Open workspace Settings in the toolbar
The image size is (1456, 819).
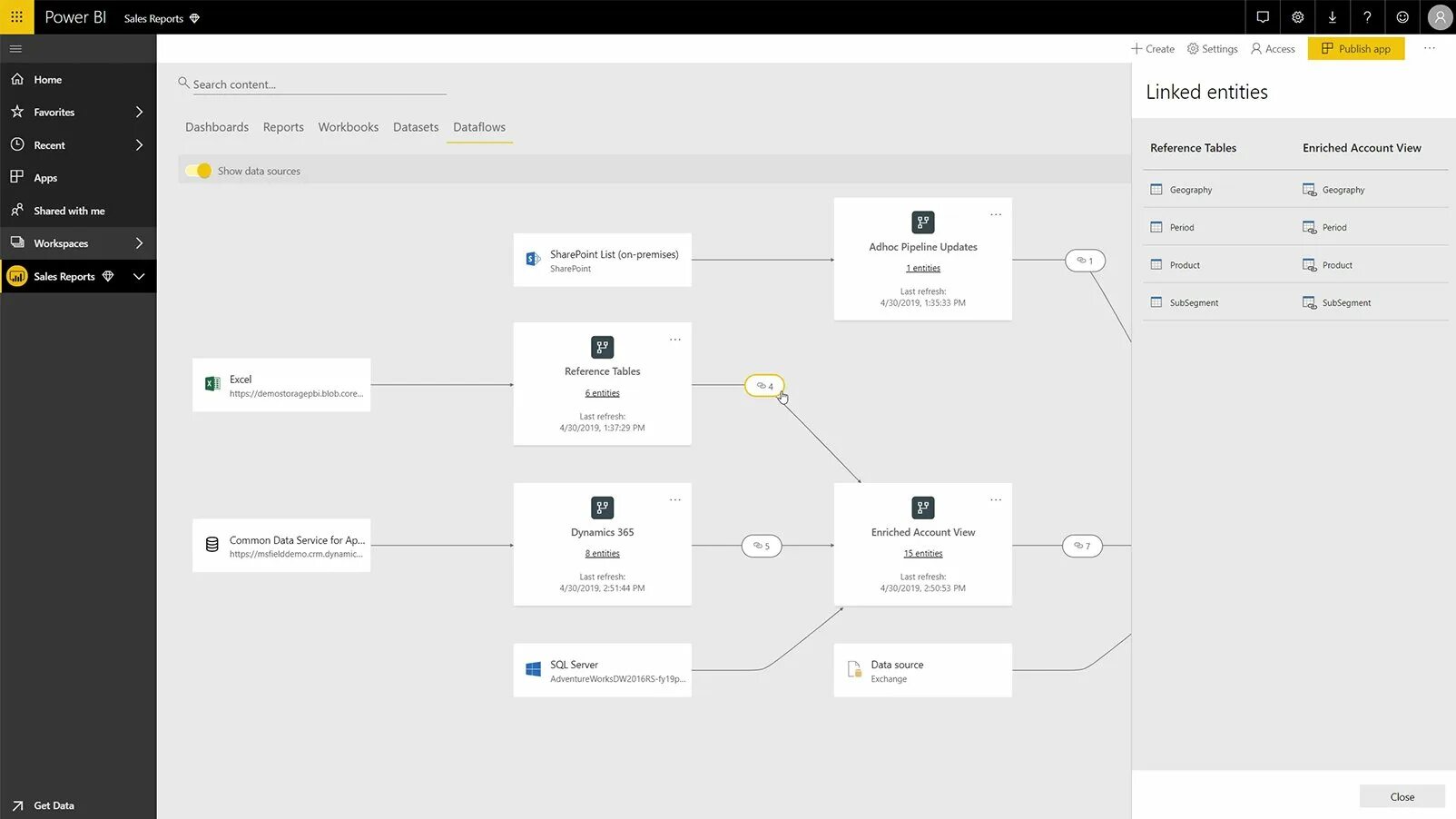coord(1213,49)
